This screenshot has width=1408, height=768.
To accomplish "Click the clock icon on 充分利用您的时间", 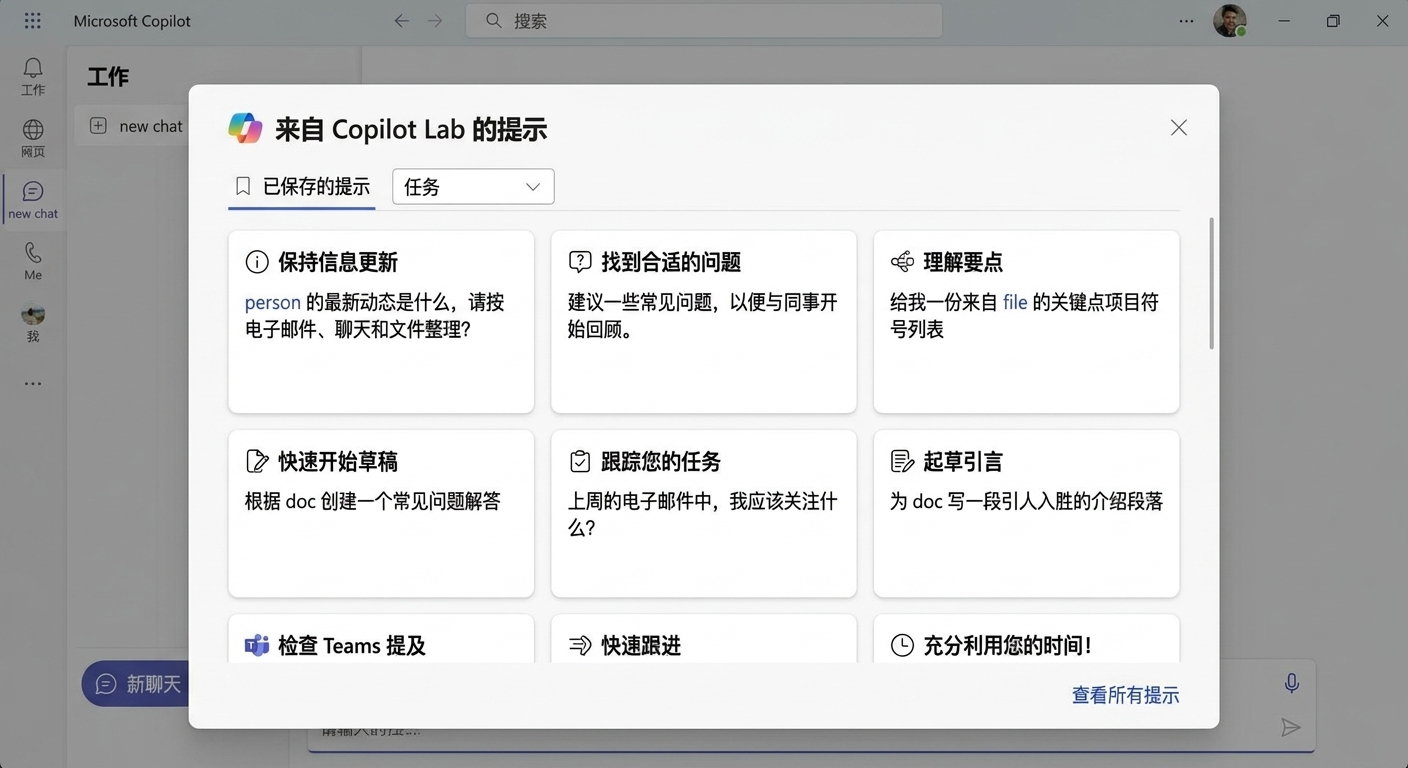I will pyautogui.click(x=902, y=646).
